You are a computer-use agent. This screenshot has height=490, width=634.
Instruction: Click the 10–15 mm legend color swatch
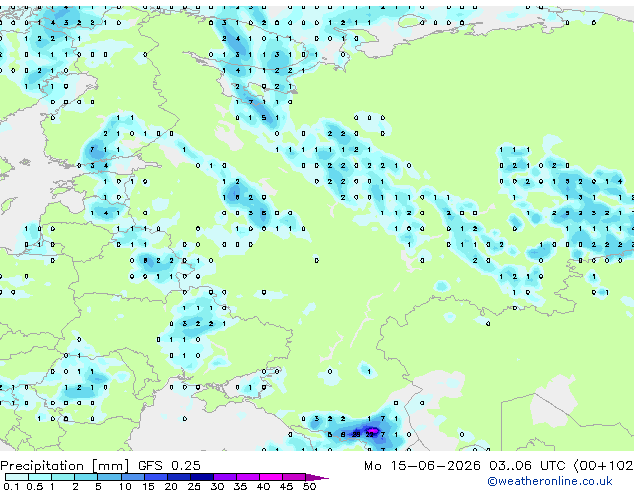132,477
